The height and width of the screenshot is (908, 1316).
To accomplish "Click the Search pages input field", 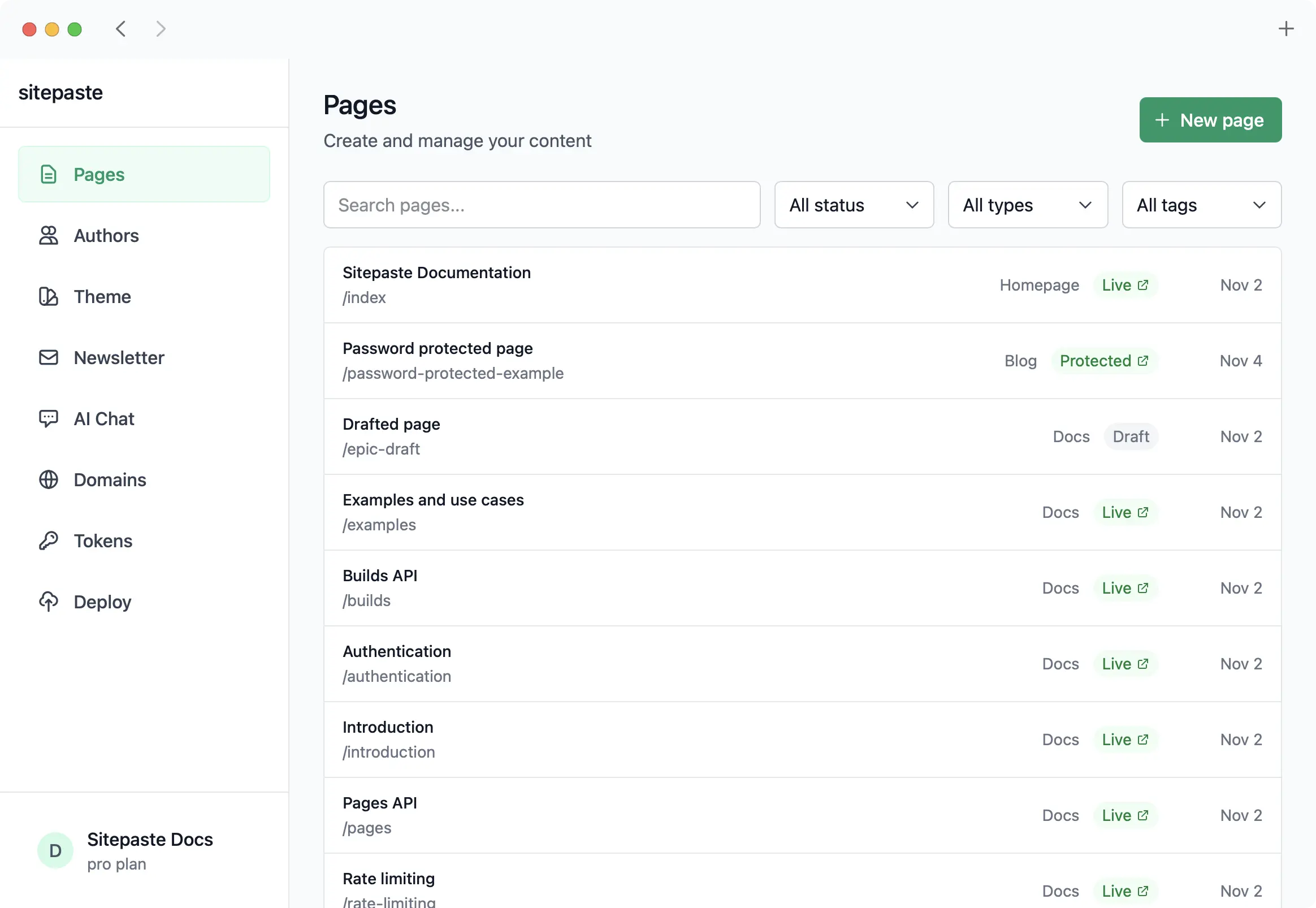I will (542, 205).
